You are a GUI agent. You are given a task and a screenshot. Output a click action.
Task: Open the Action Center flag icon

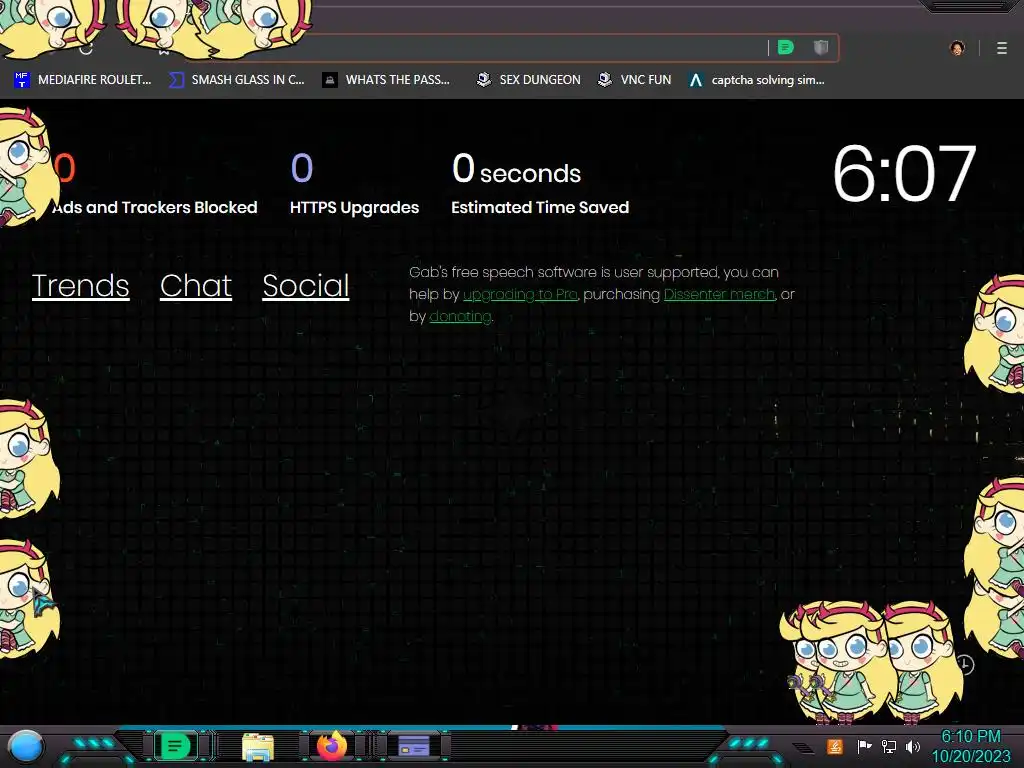pos(864,746)
